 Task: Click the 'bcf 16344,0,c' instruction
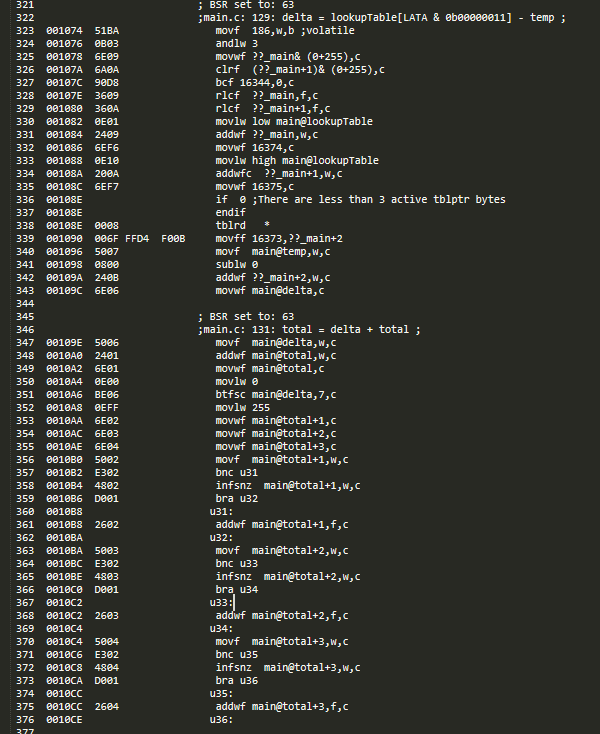tap(255, 83)
